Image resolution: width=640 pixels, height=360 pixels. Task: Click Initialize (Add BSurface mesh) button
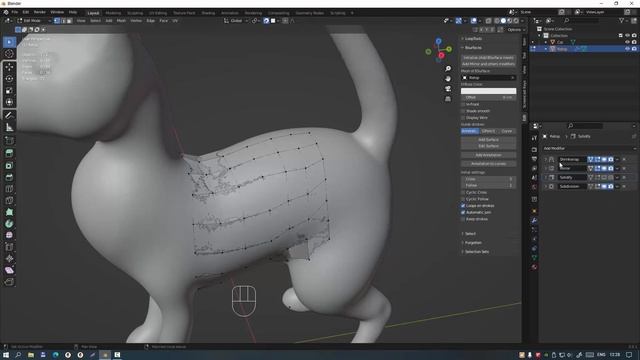(x=488, y=58)
